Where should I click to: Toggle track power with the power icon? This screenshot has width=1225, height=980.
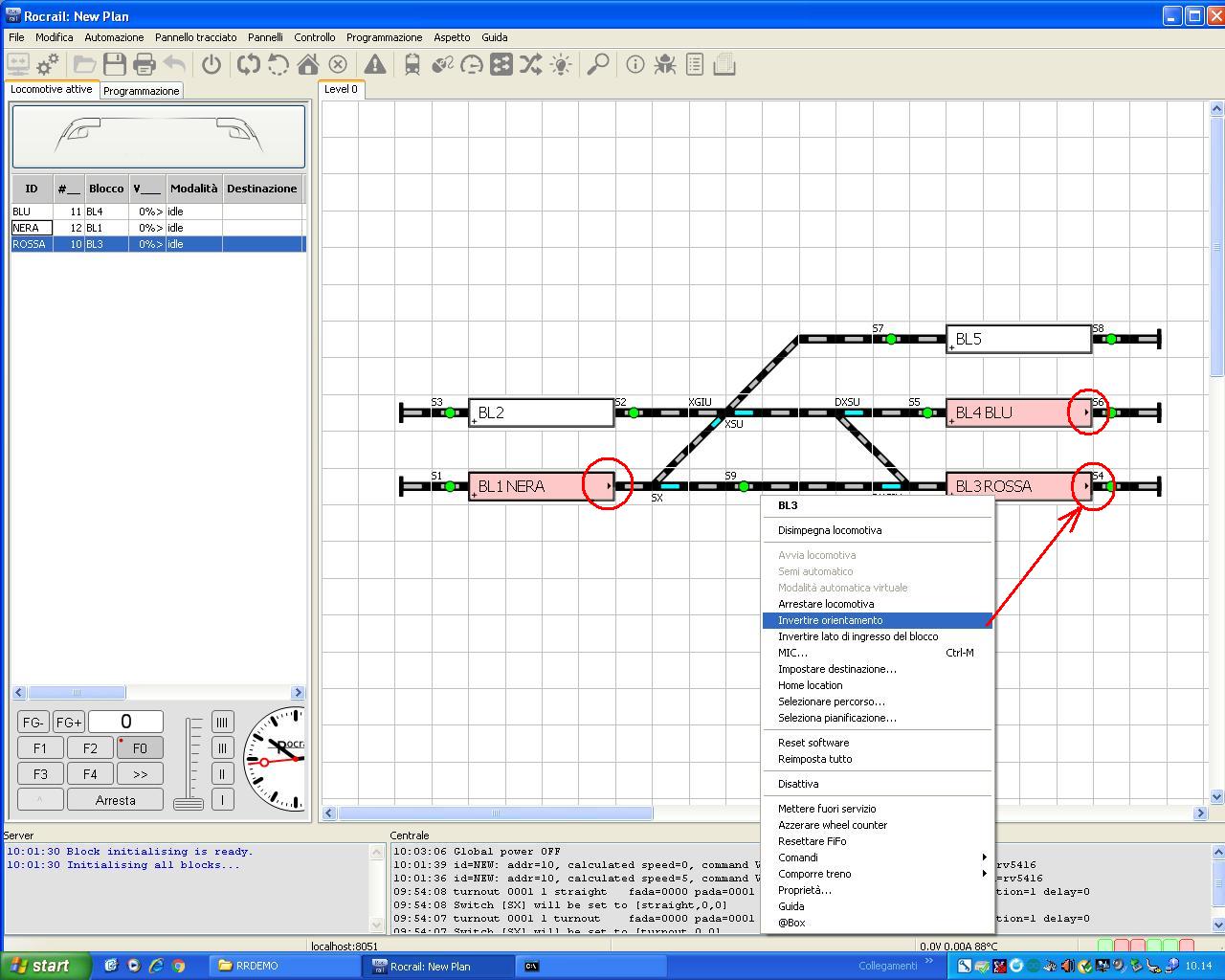coord(212,64)
